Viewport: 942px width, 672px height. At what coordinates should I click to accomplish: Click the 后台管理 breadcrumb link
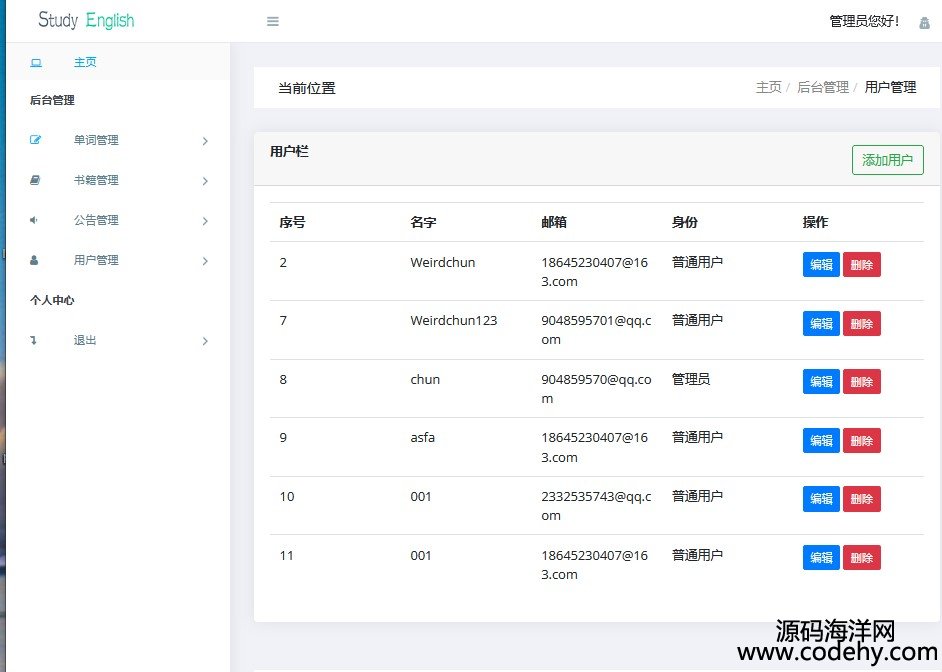[x=822, y=88]
